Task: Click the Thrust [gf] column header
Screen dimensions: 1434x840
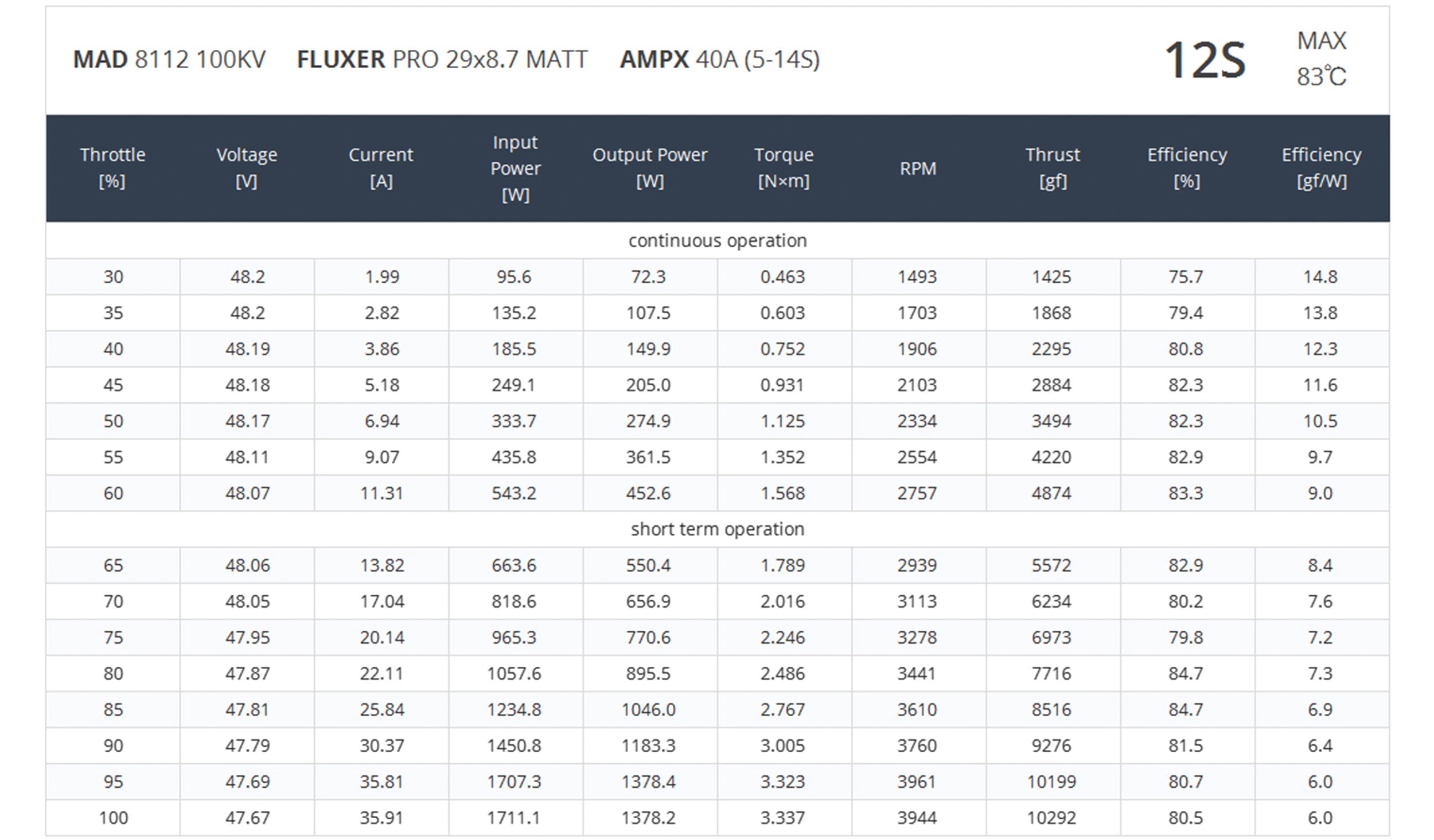Action: [x=1053, y=167]
